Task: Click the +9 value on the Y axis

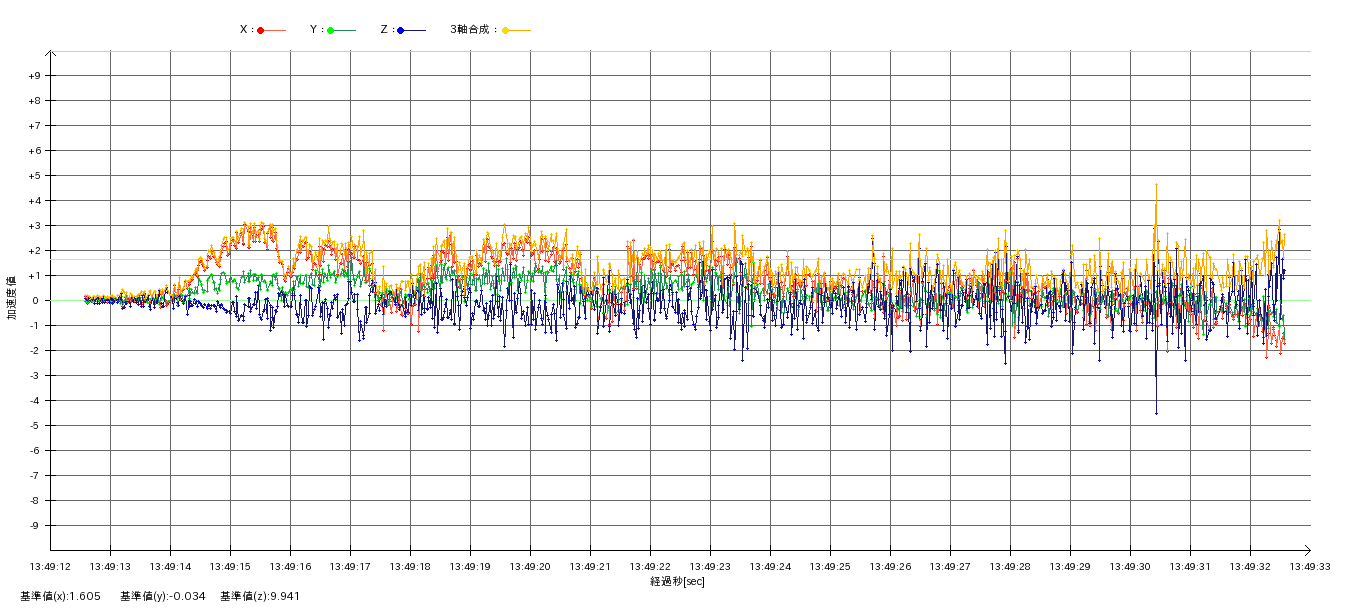Action: pyautogui.click(x=34, y=76)
